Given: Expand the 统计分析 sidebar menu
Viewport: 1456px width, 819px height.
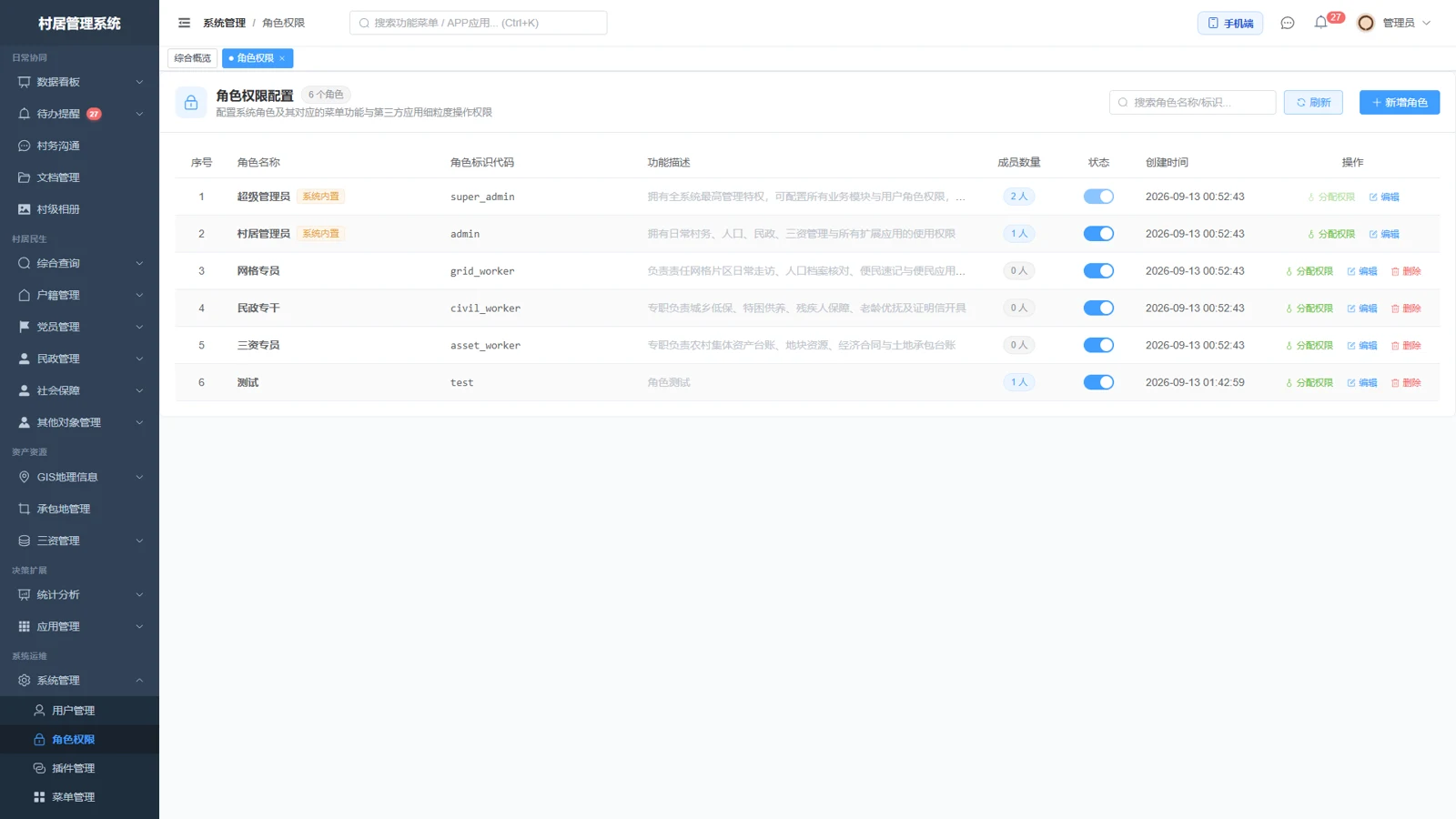Looking at the screenshot, I should click(x=80, y=595).
